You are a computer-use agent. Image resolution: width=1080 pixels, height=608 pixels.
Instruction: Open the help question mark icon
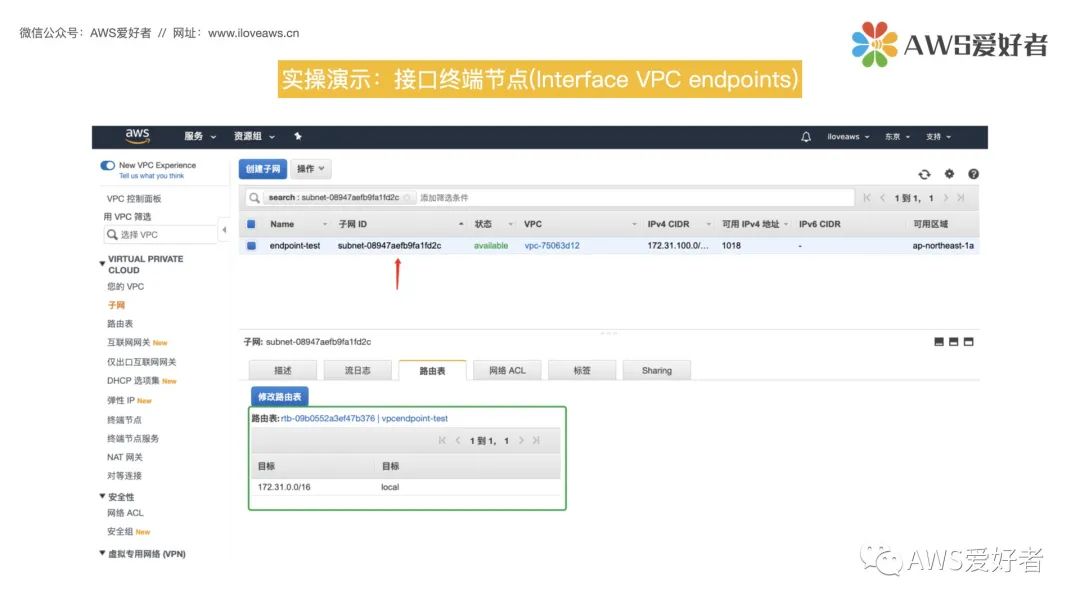click(973, 174)
